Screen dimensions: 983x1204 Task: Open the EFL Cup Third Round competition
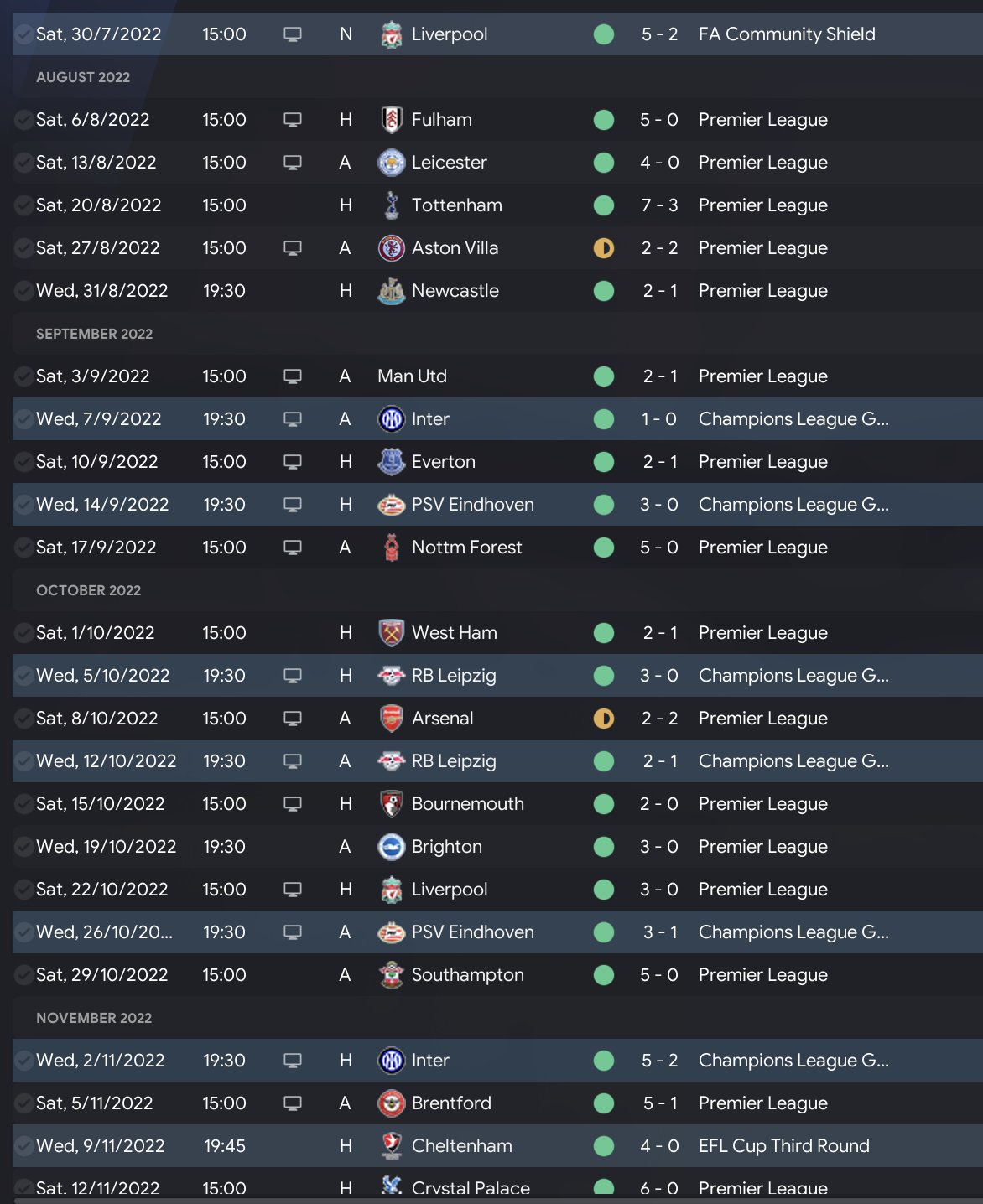tap(783, 1146)
